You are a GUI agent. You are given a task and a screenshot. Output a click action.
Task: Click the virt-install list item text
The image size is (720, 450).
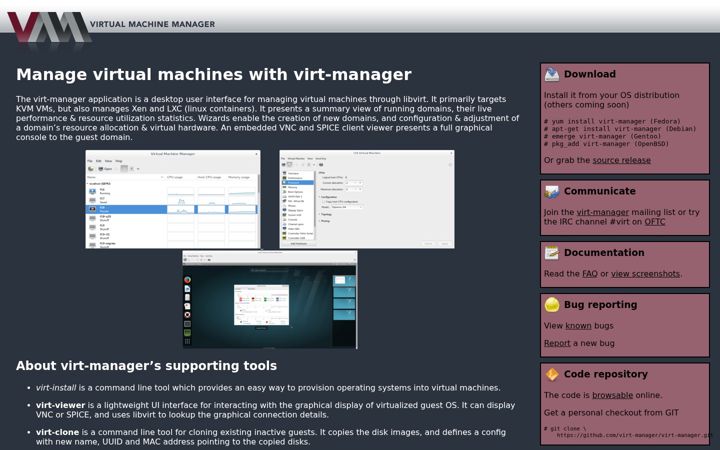[268, 388]
